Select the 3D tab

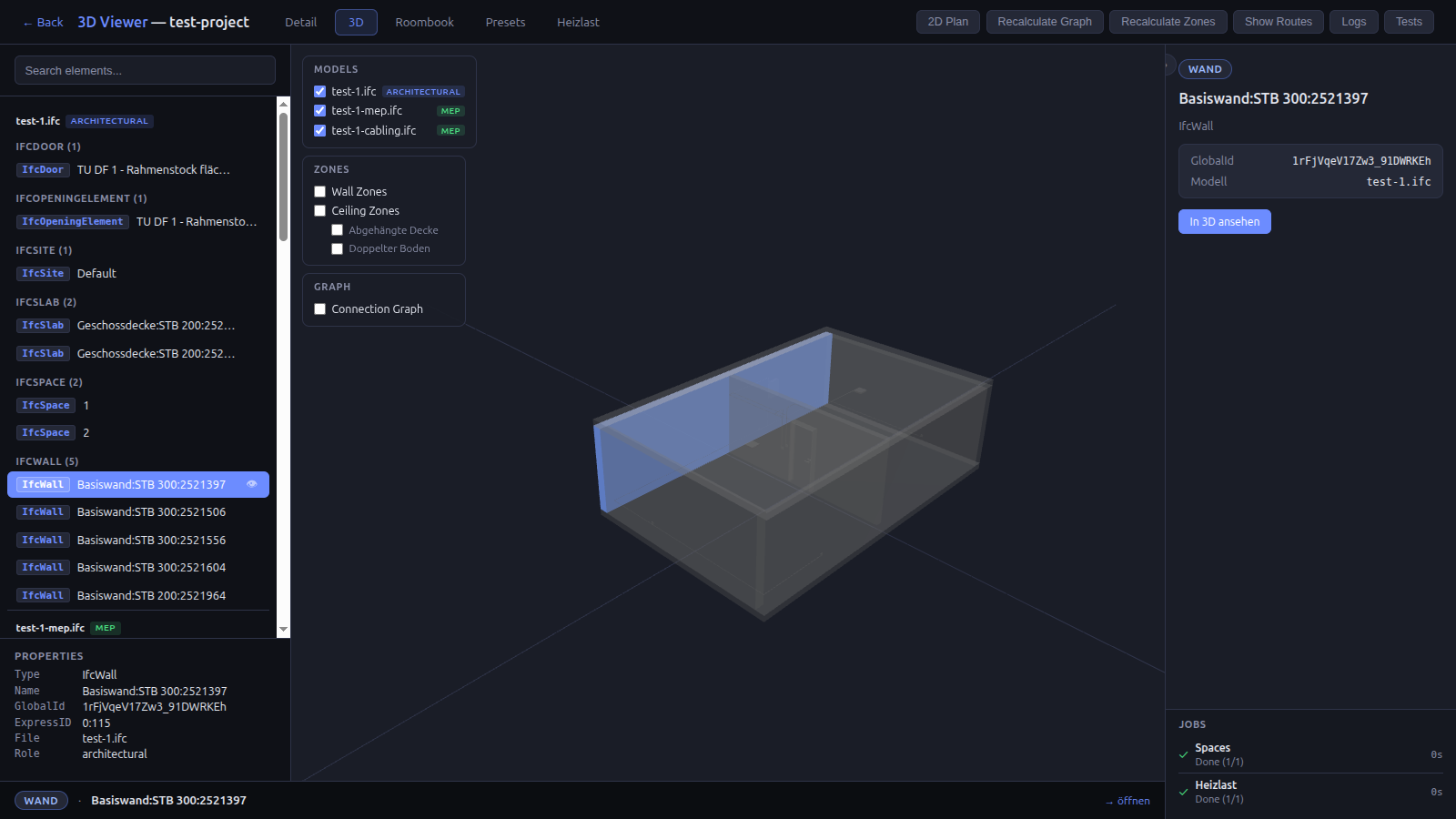[x=356, y=22]
